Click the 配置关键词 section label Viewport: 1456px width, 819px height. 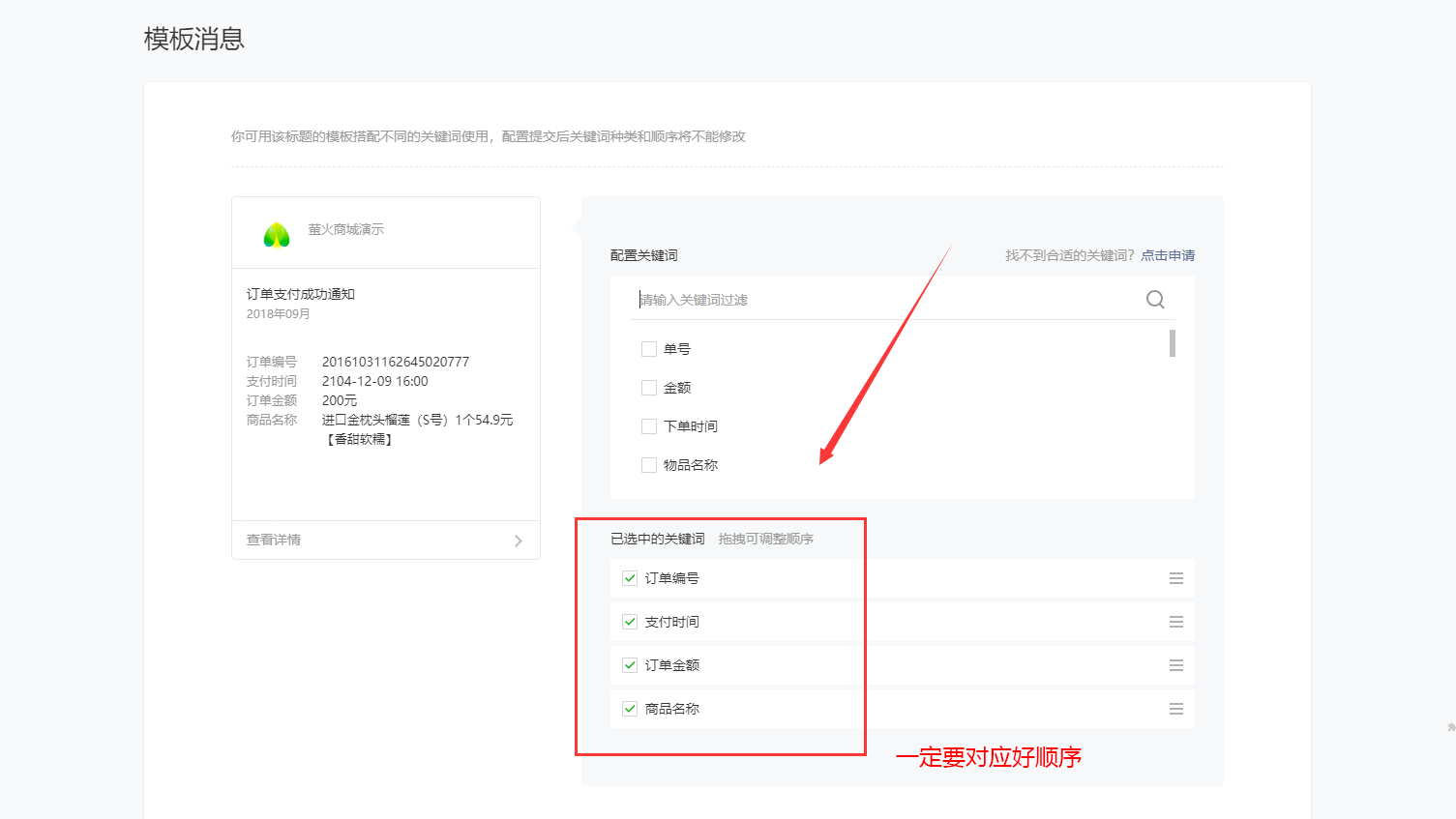point(644,255)
